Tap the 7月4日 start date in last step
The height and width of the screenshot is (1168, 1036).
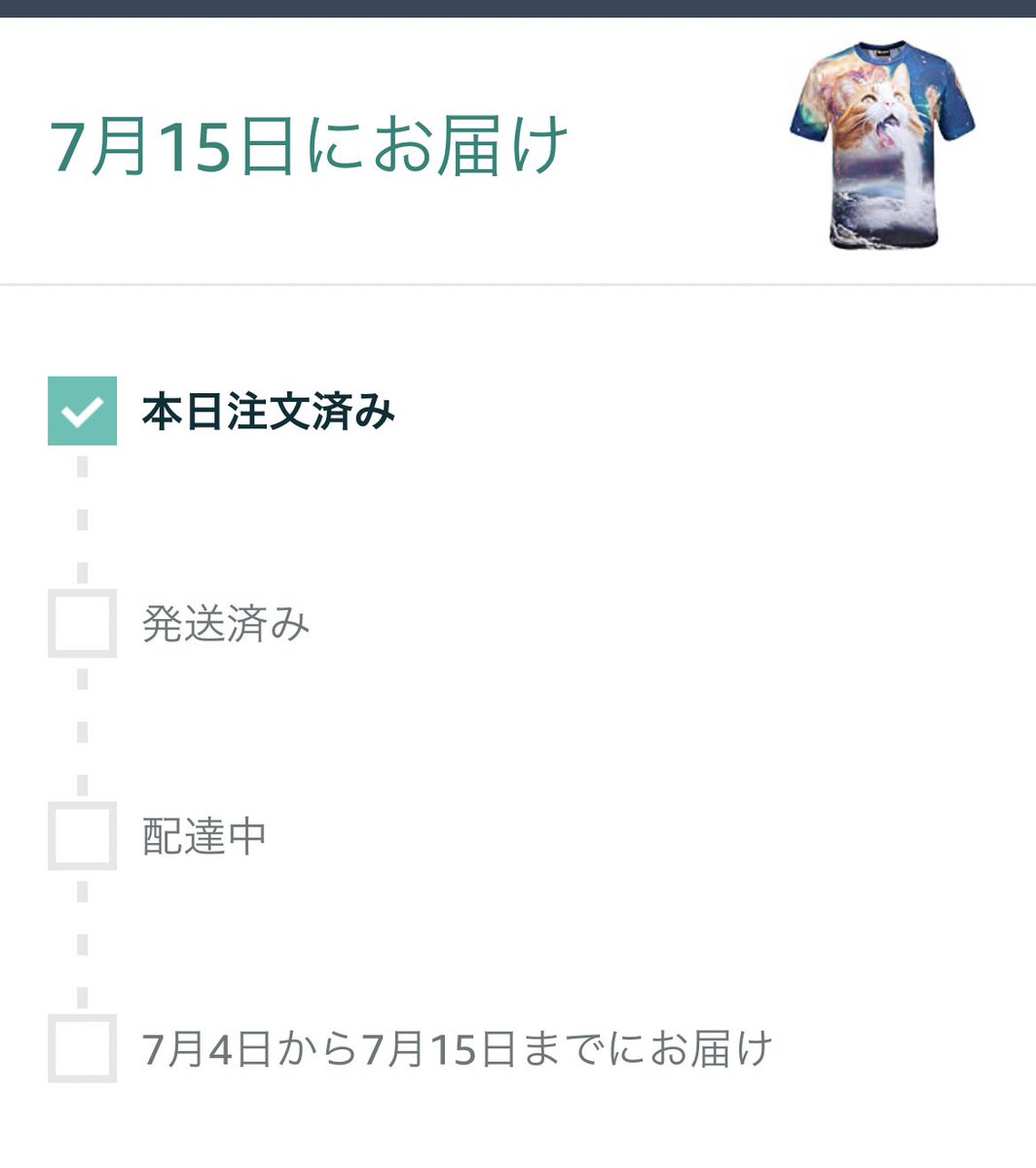coord(205,1049)
